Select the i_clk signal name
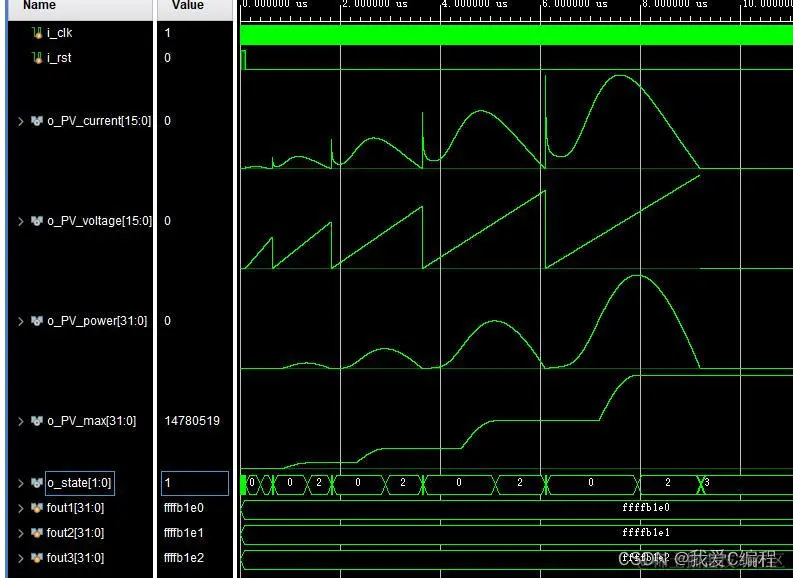 tap(60, 33)
